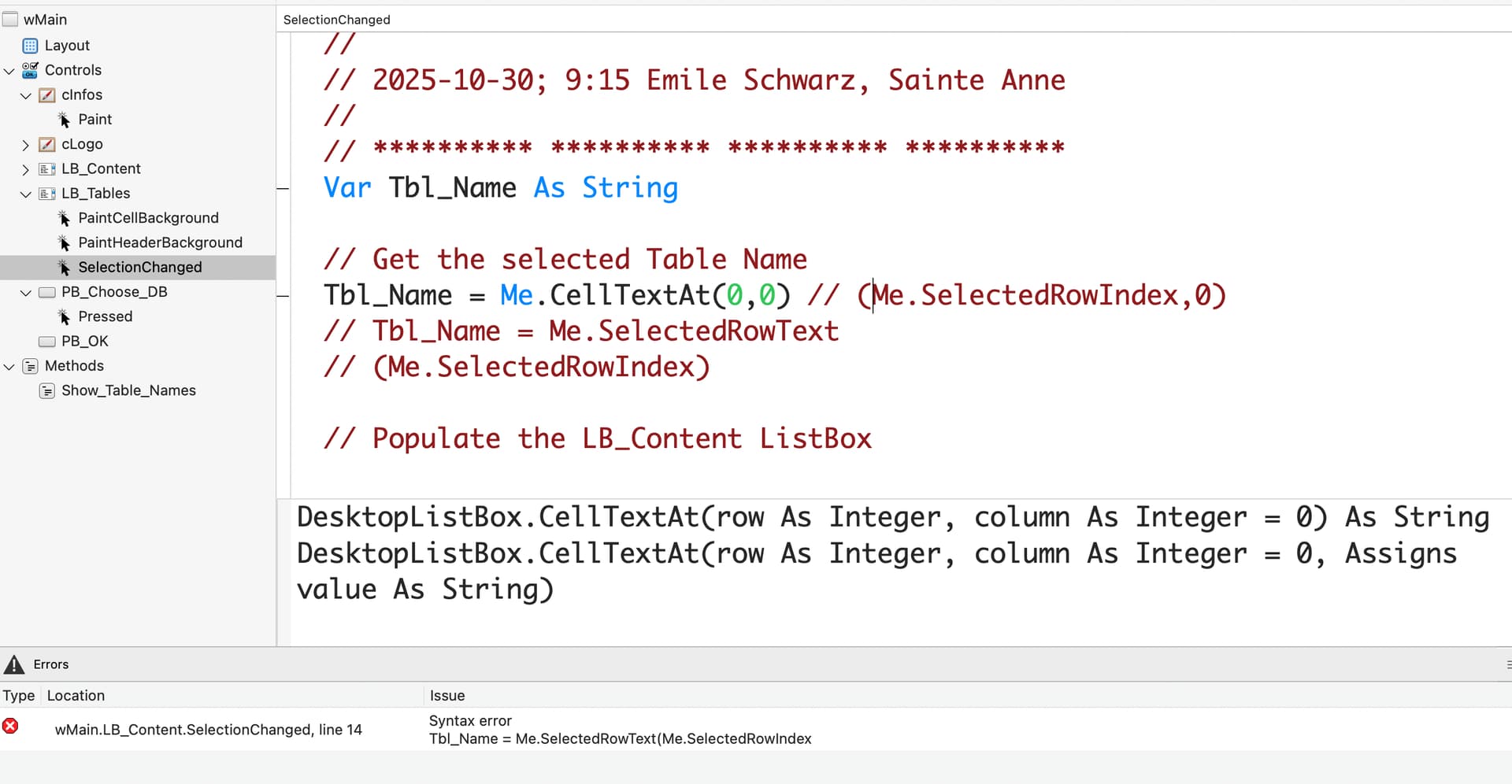
Task: Select the PaintCellBackground event
Action: point(148,218)
